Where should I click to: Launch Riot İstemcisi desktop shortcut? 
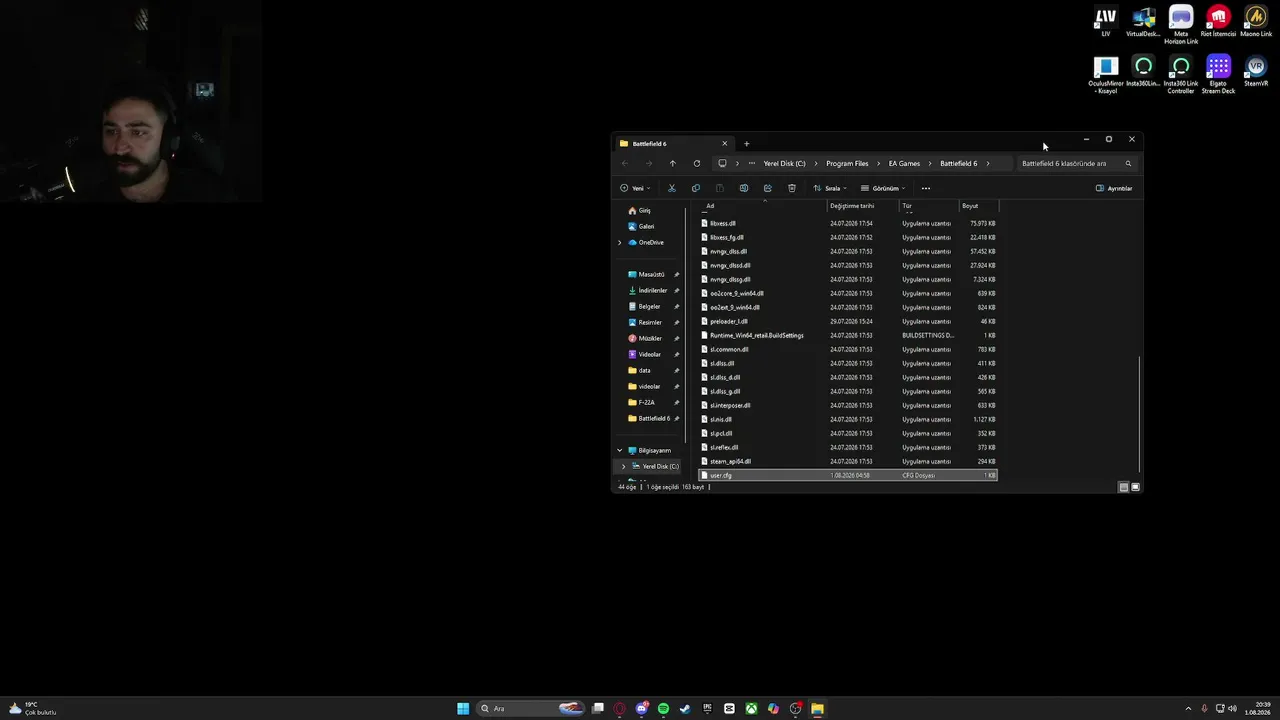pyautogui.click(x=1218, y=22)
